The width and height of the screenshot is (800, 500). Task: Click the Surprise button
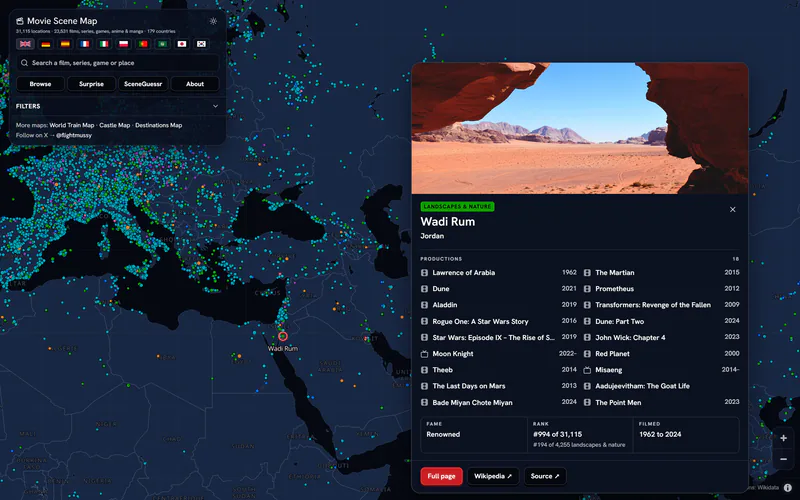(91, 84)
